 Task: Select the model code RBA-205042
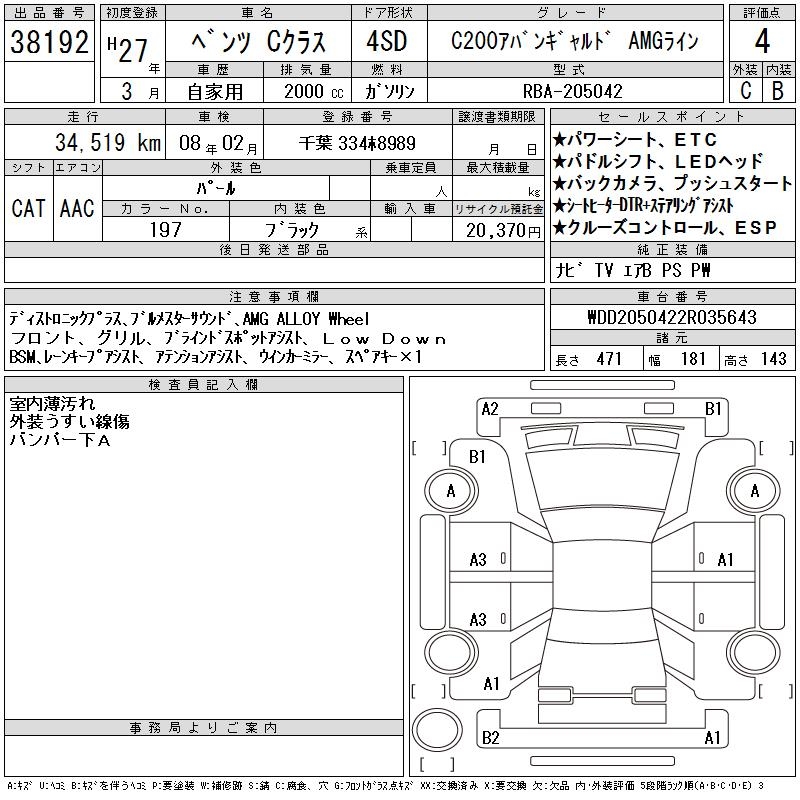click(x=572, y=91)
